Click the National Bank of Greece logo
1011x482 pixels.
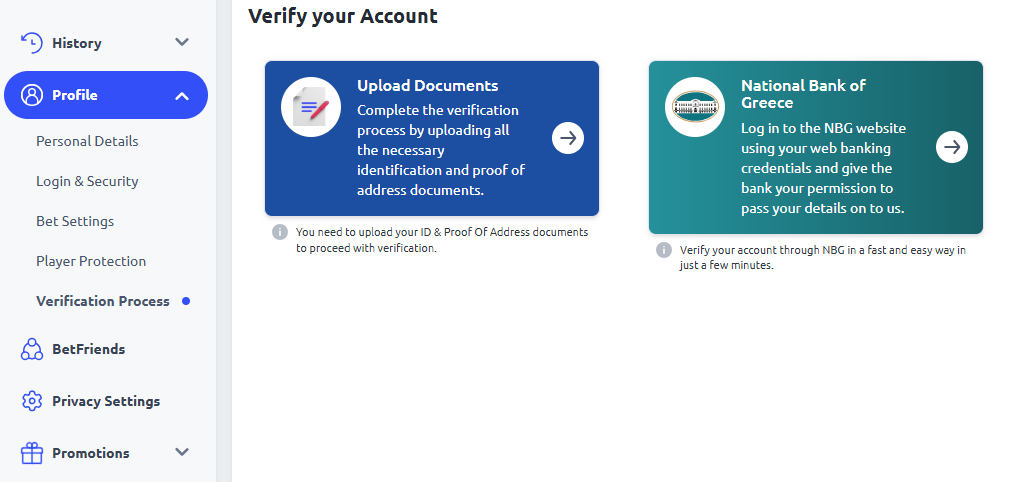tap(695, 106)
